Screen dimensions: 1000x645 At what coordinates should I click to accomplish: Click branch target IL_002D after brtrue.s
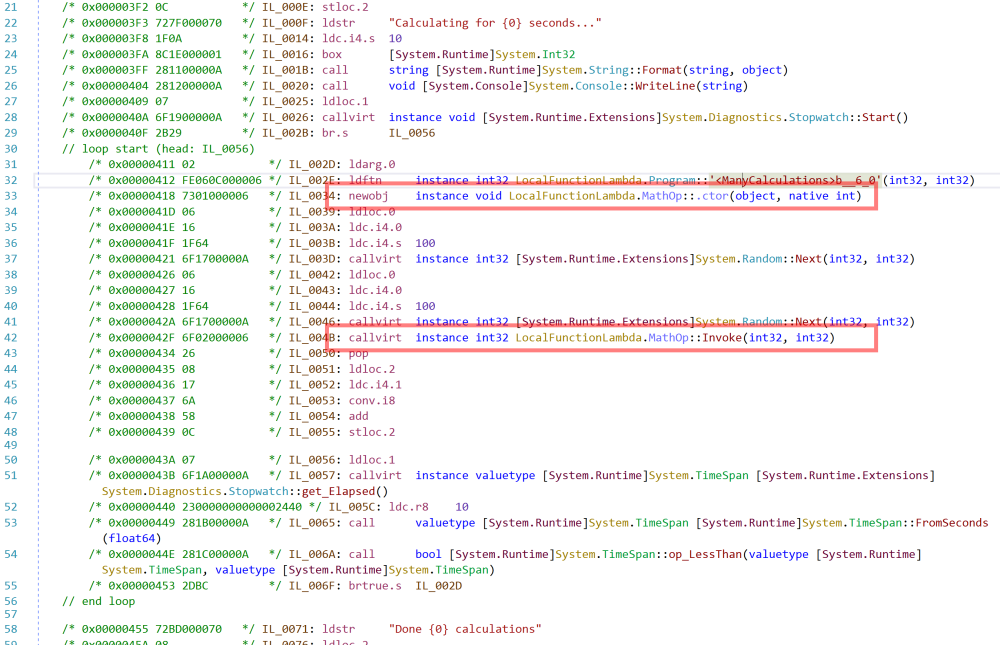(x=439, y=586)
